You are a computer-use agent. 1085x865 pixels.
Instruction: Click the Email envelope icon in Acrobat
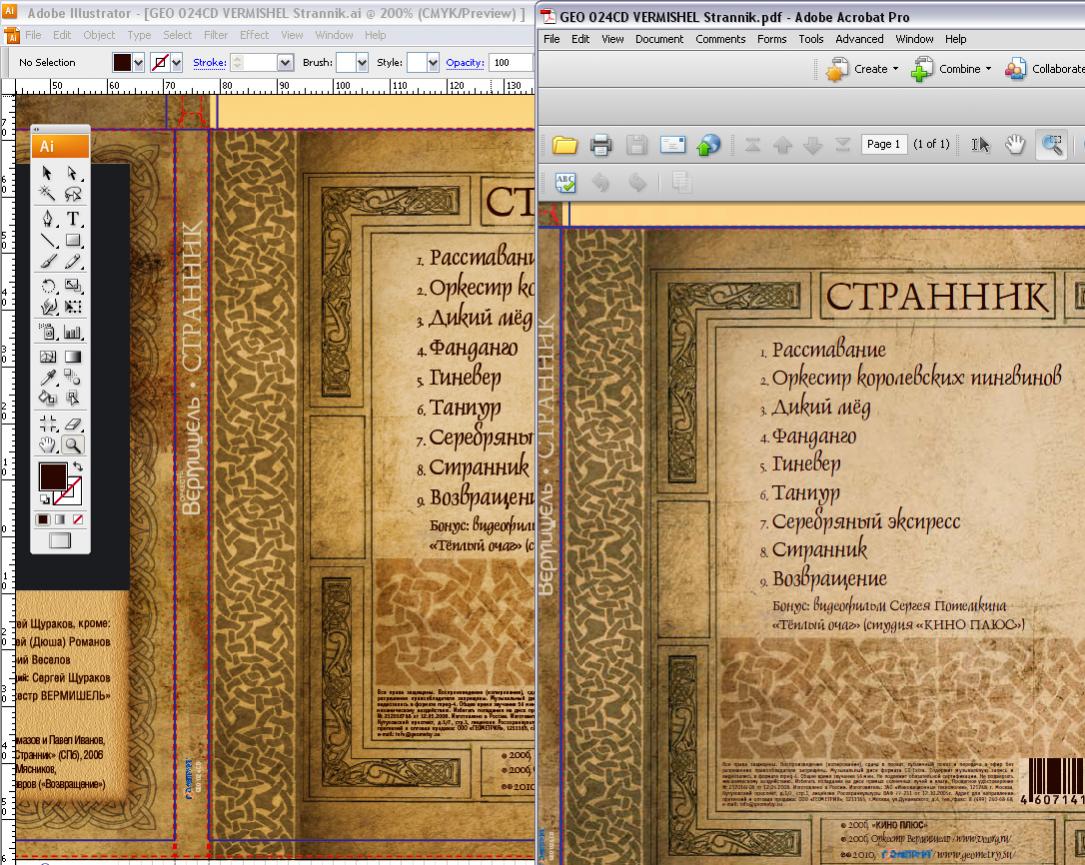click(673, 145)
